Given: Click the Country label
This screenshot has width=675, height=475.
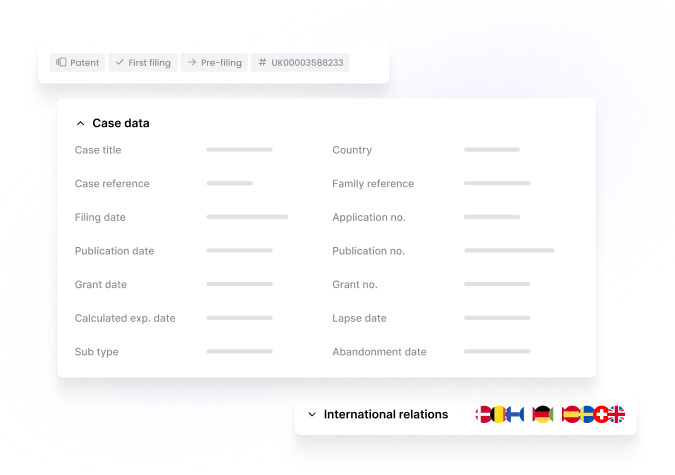Looking at the screenshot, I should pos(352,150).
